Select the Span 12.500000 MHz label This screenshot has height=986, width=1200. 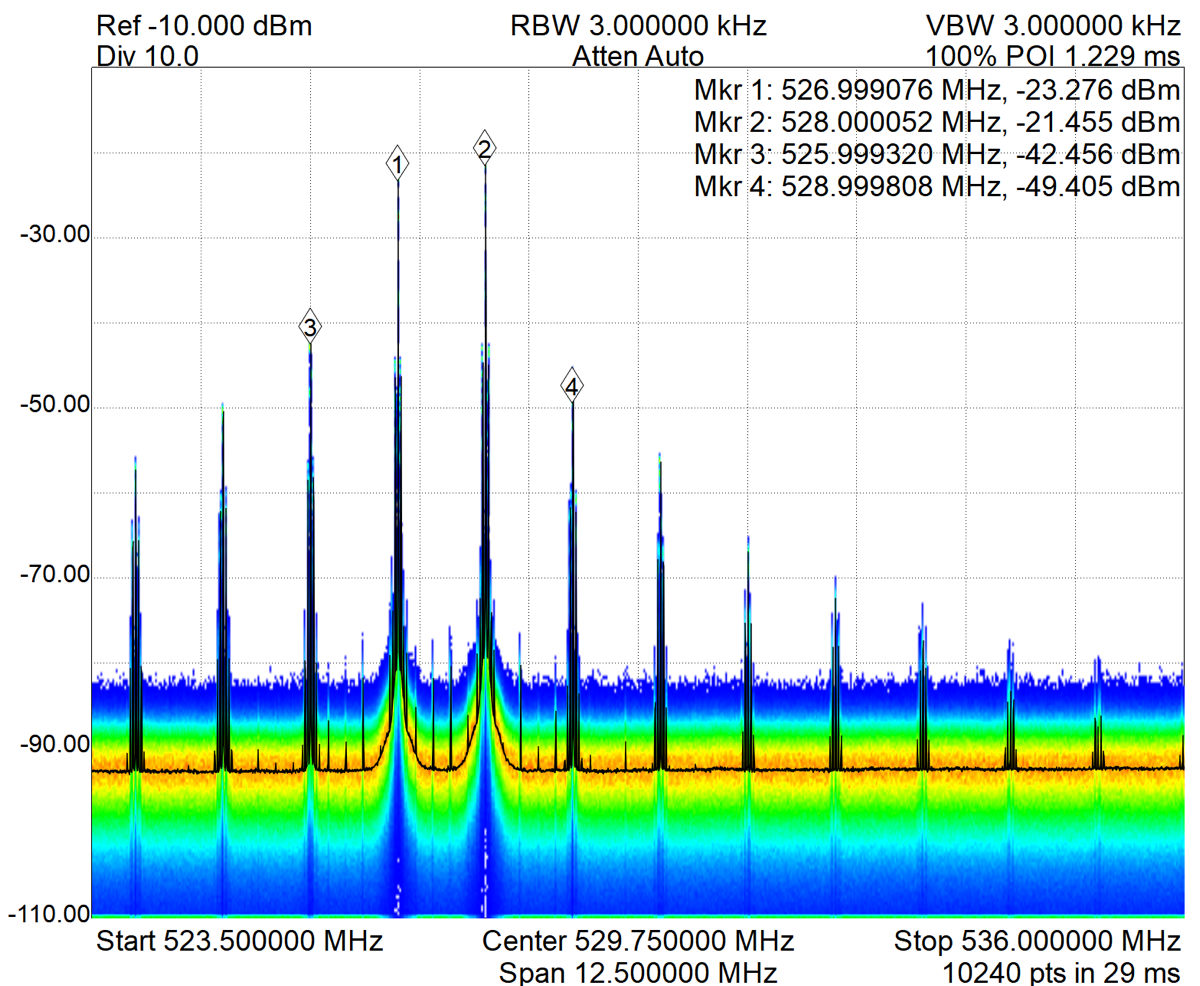[x=638, y=971]
